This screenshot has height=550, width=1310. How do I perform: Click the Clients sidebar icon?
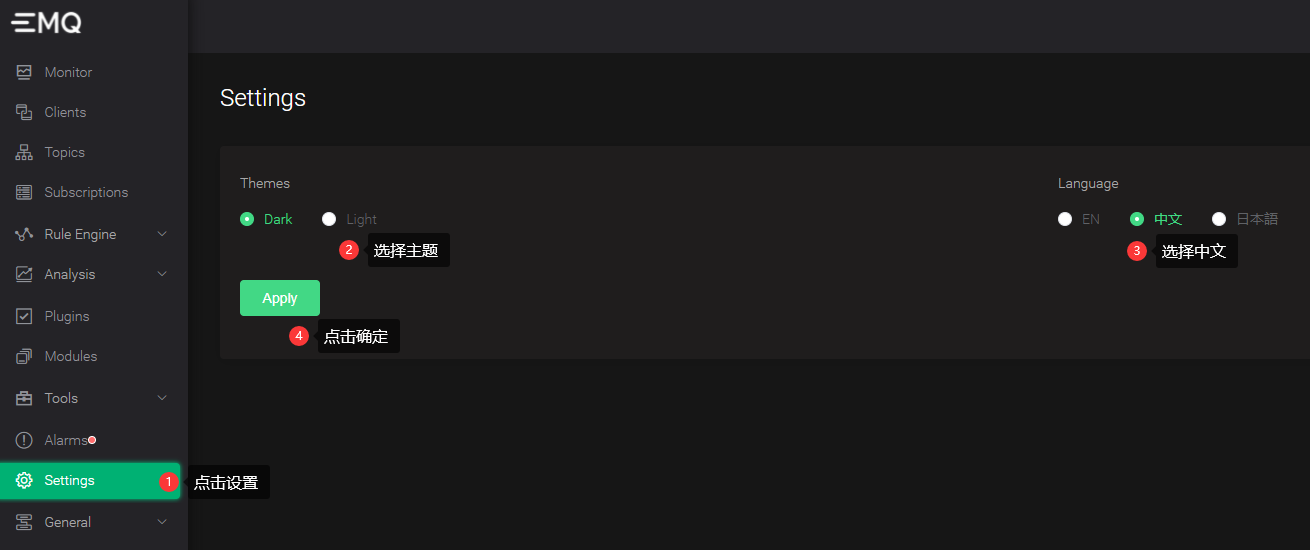24,112
